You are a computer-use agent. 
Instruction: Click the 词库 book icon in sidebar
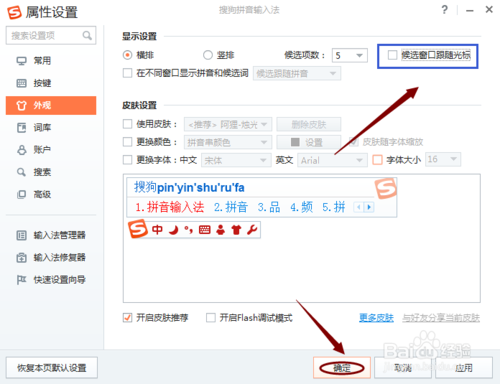[x=21, y=128]
